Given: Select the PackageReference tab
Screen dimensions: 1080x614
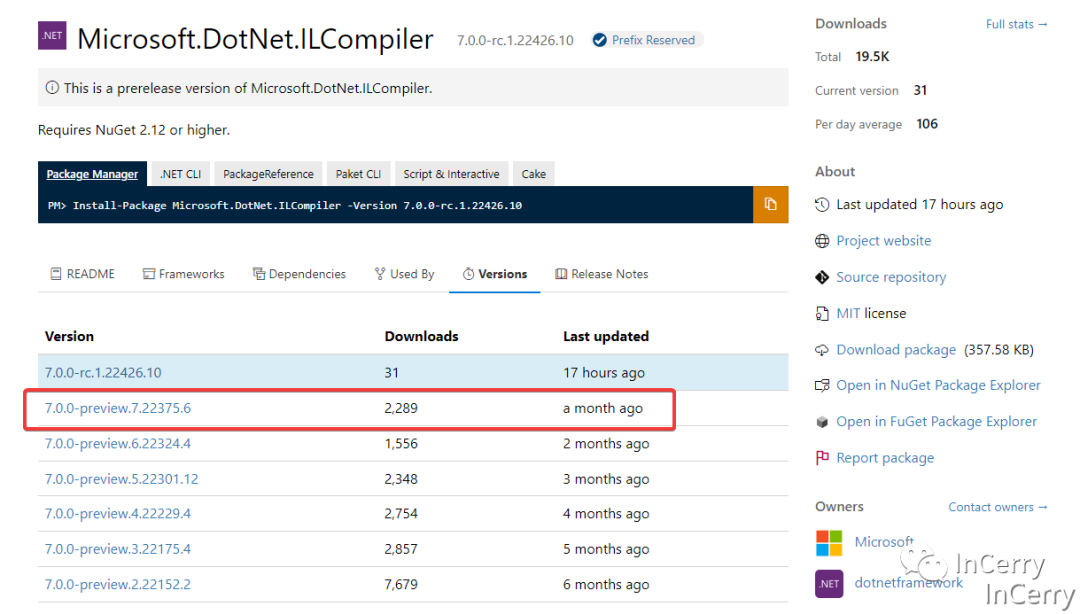Looking at the screenshot, I should 268,174.
